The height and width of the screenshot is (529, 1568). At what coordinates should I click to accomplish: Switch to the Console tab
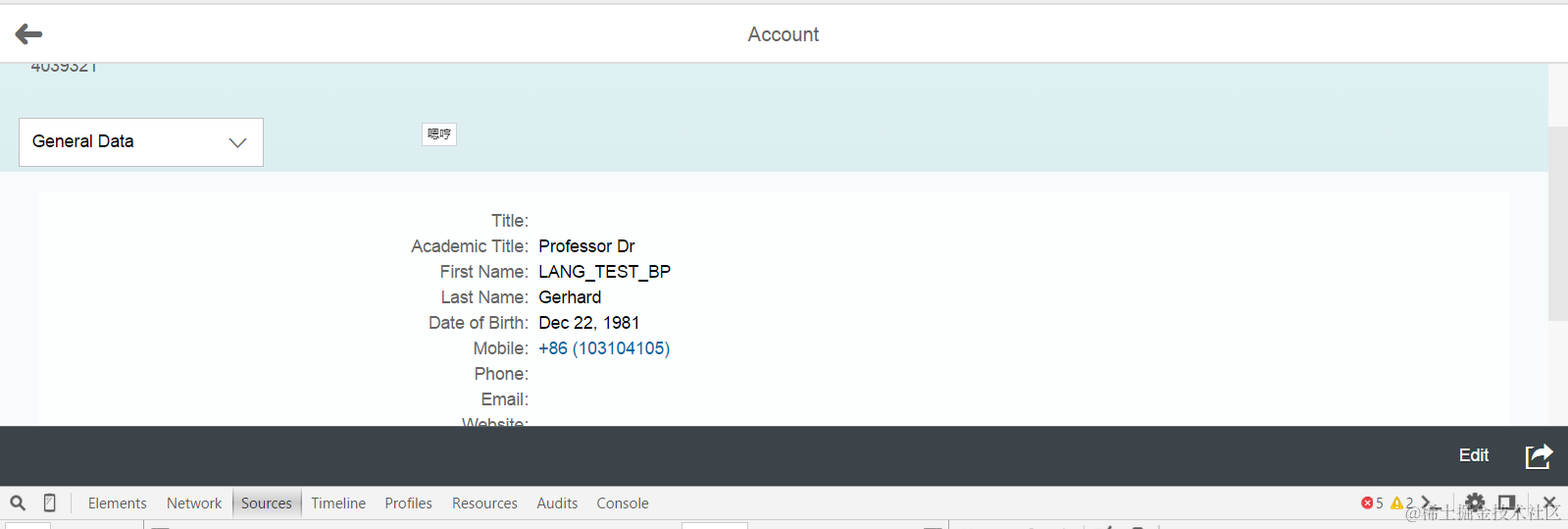coord(623,503)
